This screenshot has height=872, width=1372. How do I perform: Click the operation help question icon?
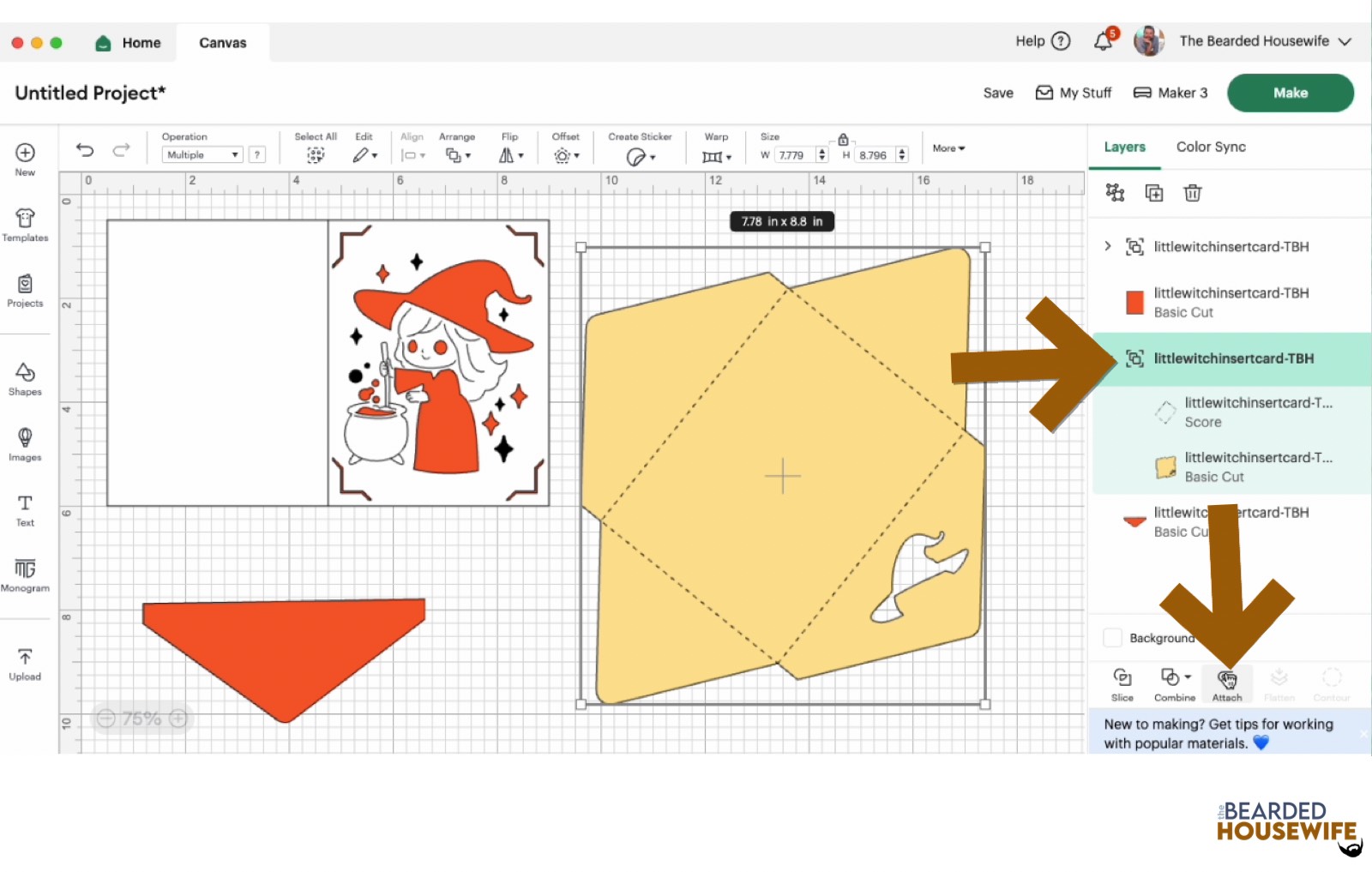(256, 155)
